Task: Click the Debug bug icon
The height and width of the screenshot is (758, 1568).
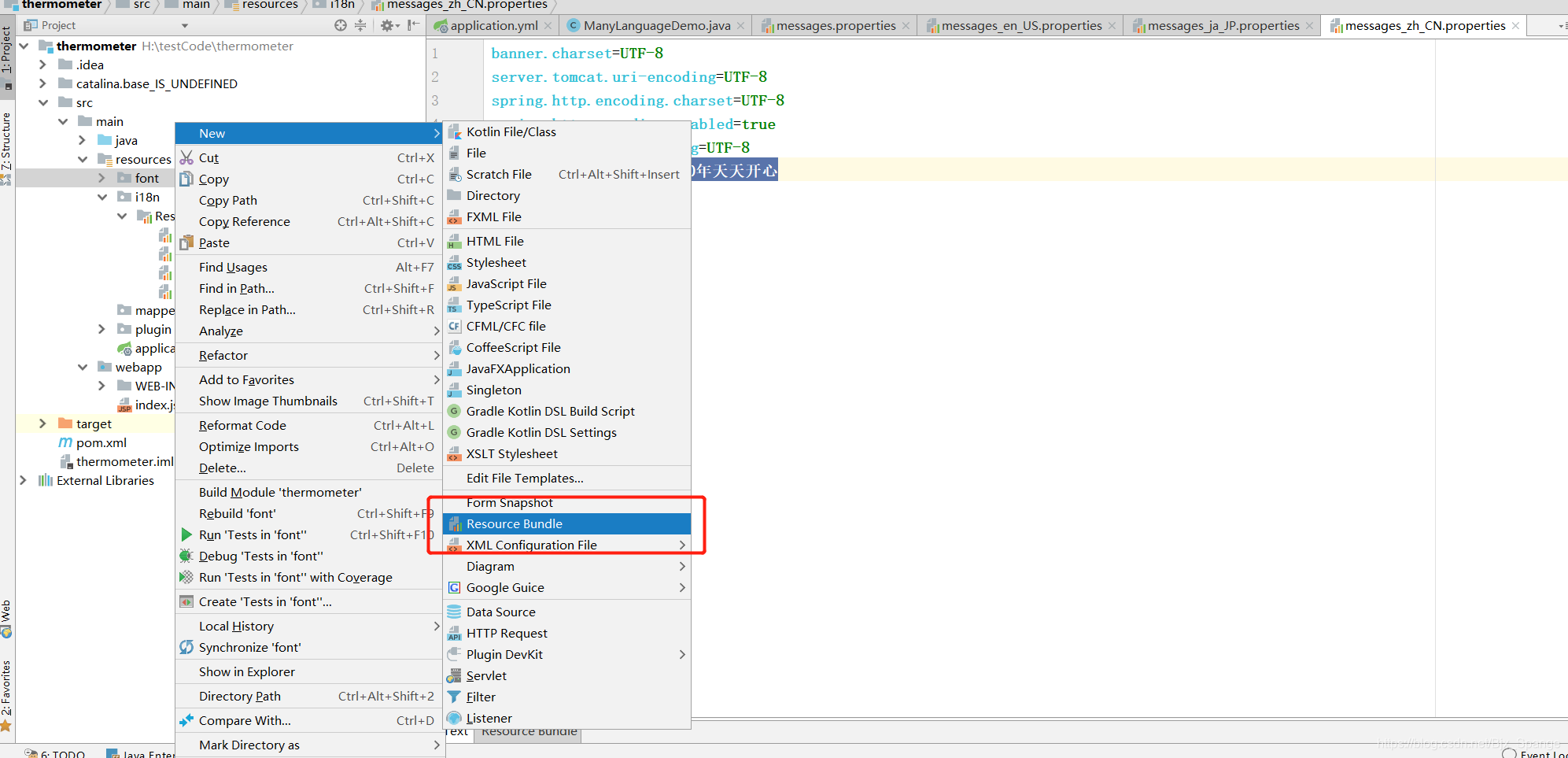Action: (186, 556)
